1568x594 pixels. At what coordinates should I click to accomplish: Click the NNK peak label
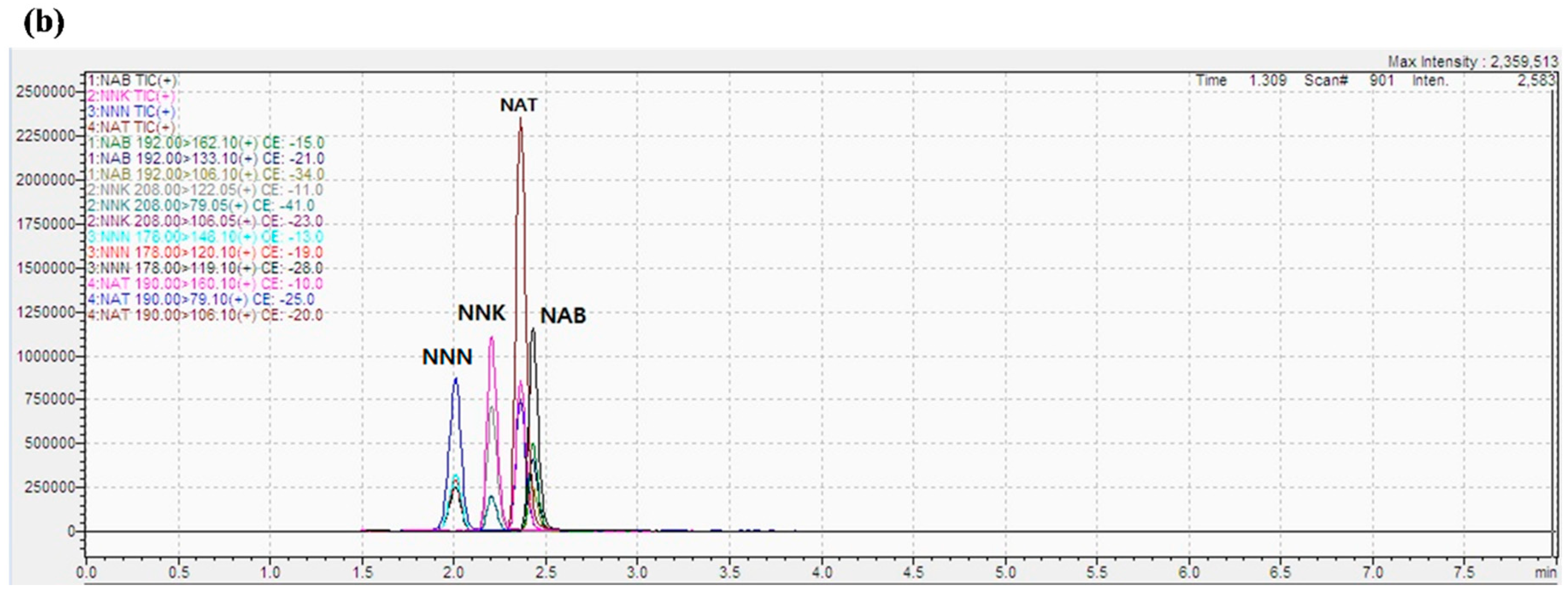click(x=481, y=313)
